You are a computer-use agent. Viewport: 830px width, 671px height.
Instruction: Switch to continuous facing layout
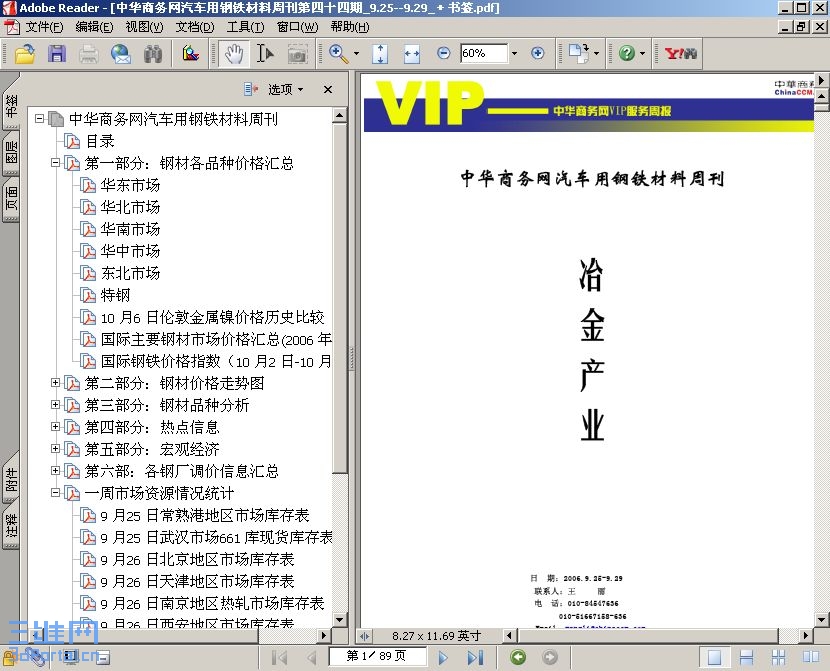779,658
